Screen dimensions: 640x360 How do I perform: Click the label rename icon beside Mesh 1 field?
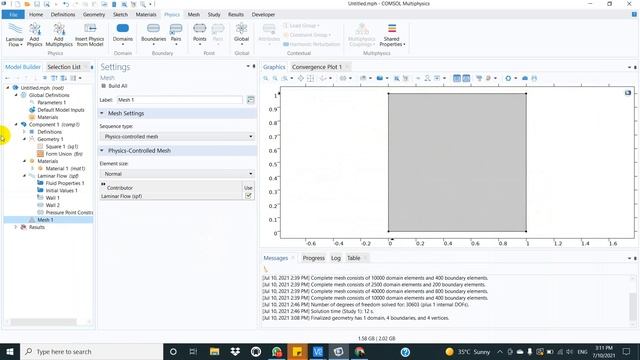[251, 100]
